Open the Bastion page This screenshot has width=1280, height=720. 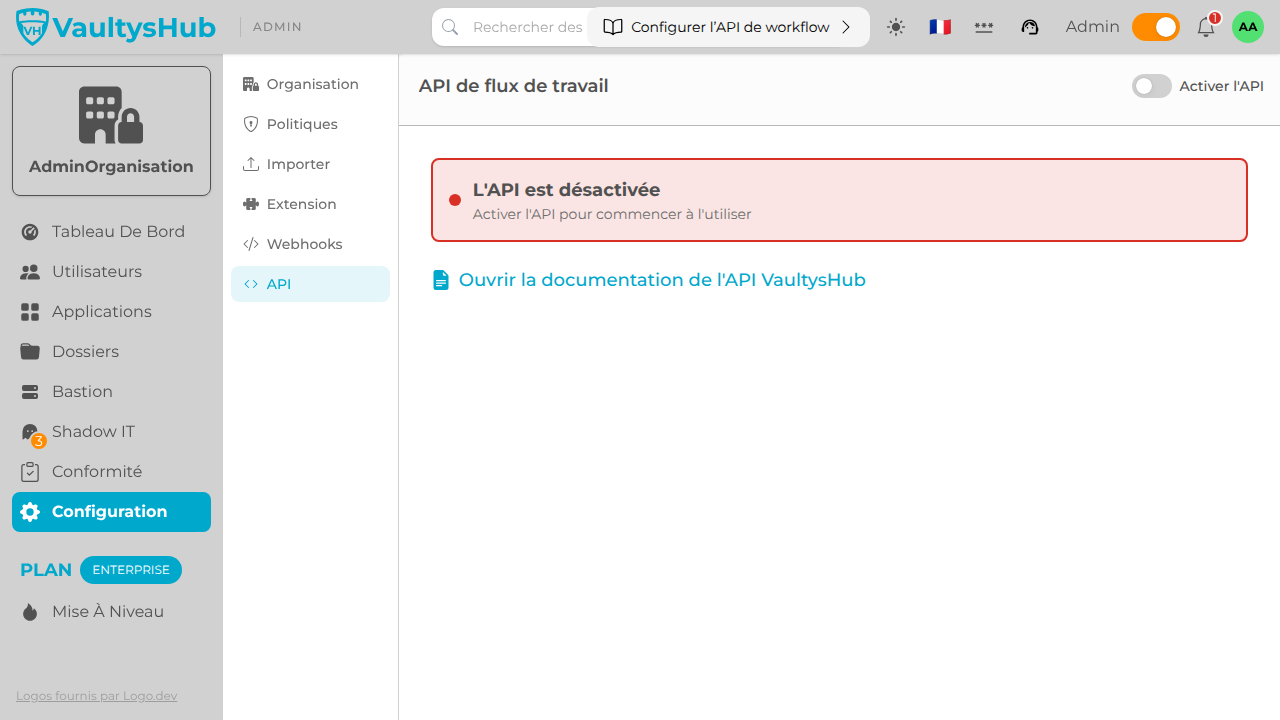(111, 392)
